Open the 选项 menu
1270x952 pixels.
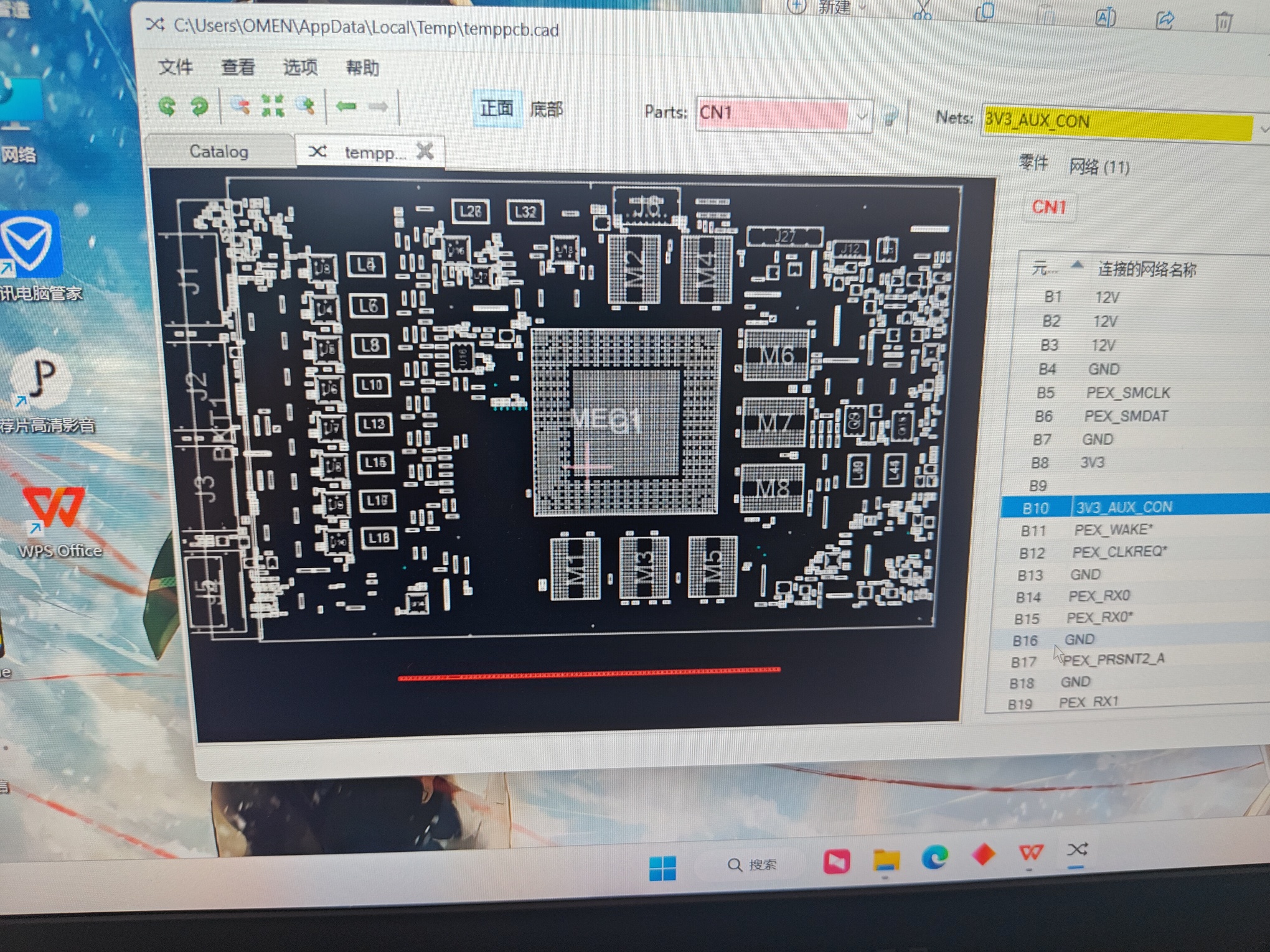(x=300, y=67)
